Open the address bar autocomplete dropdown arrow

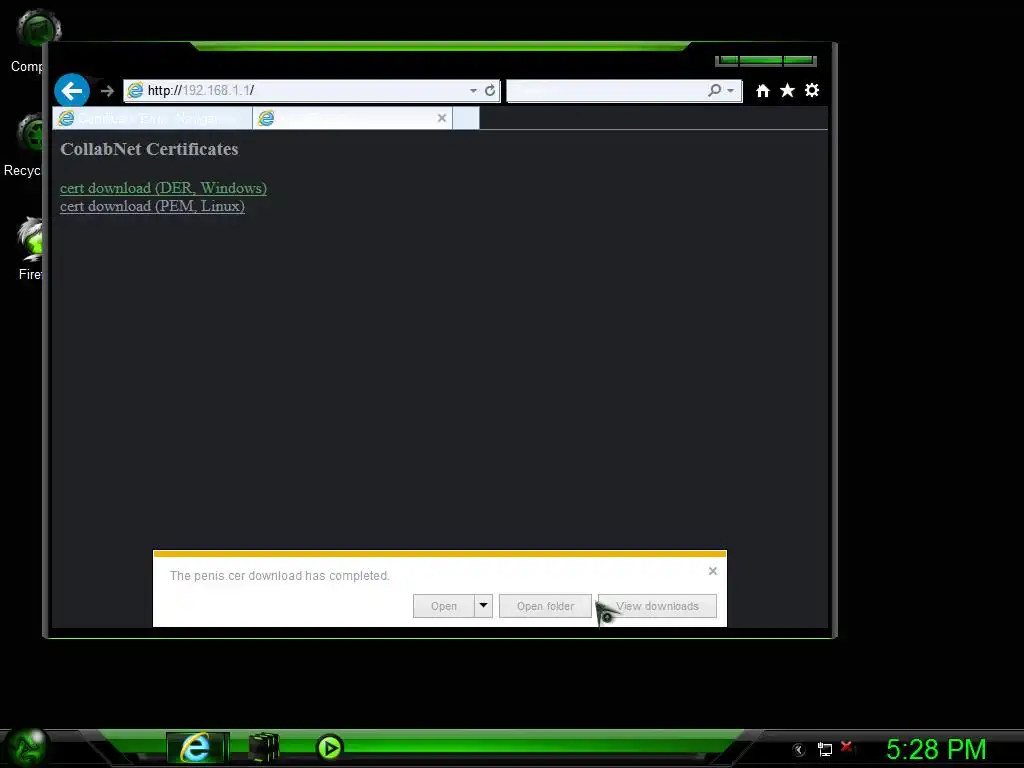pyautogui.click(x=473, y=91)
